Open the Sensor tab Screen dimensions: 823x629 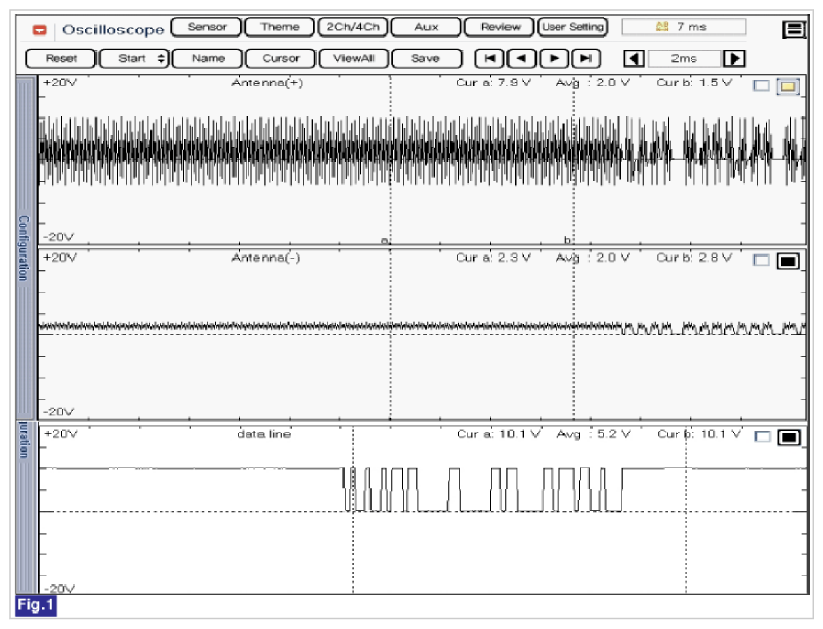(207, 27)
